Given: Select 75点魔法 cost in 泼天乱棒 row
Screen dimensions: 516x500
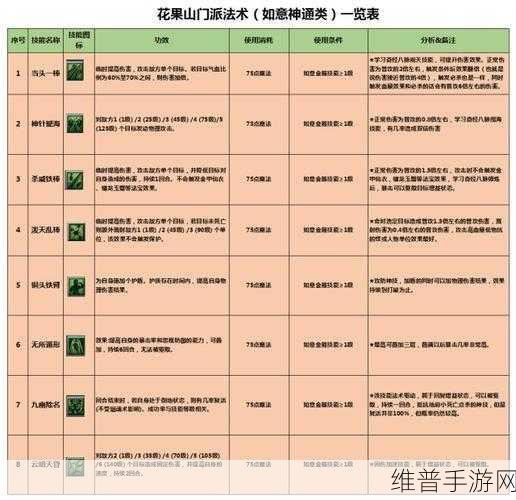Looking at the screenshot, I should pos(259,230).
